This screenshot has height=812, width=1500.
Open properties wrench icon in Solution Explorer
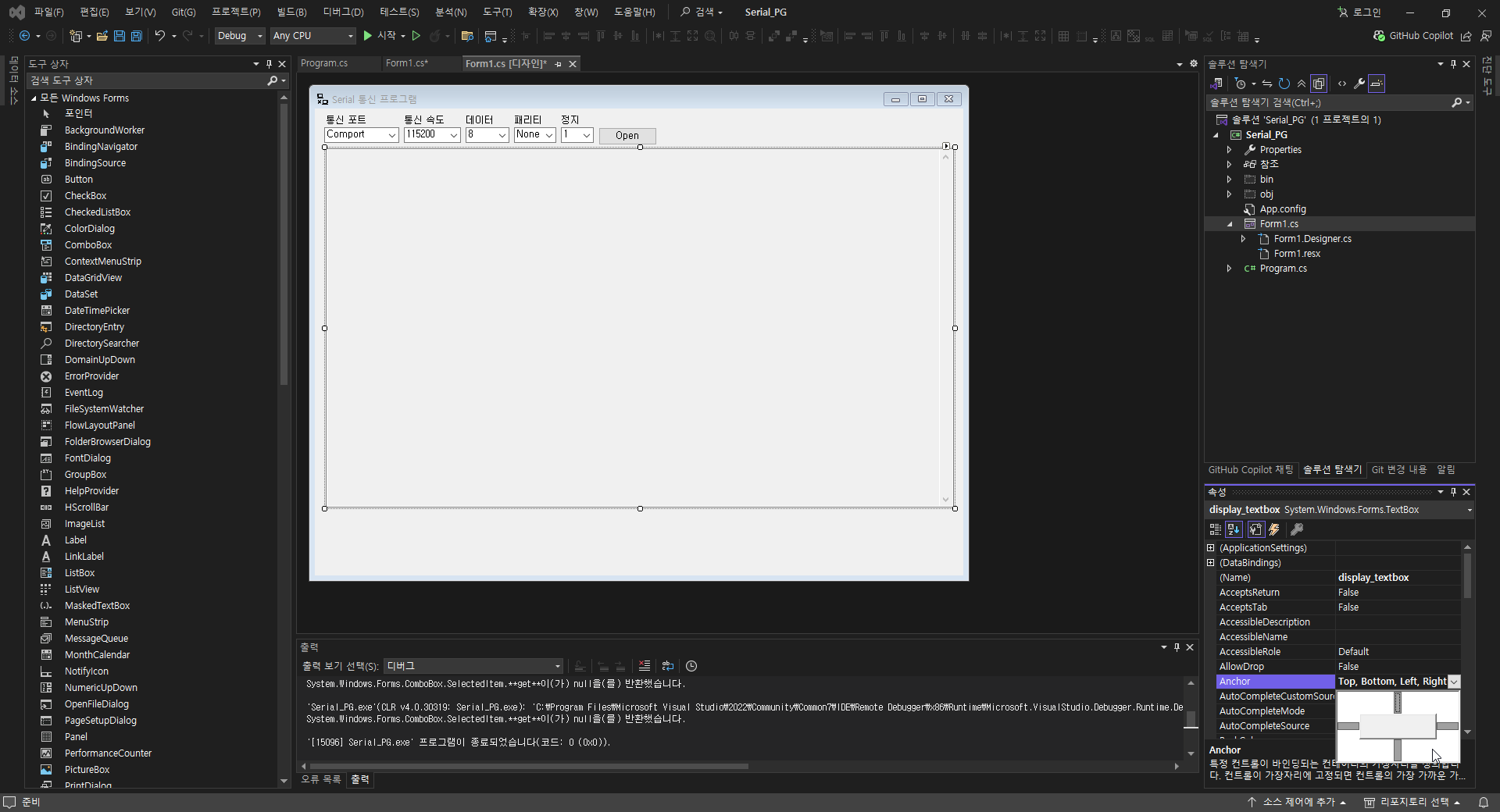pyautogui.click(x=1359, y=84)
